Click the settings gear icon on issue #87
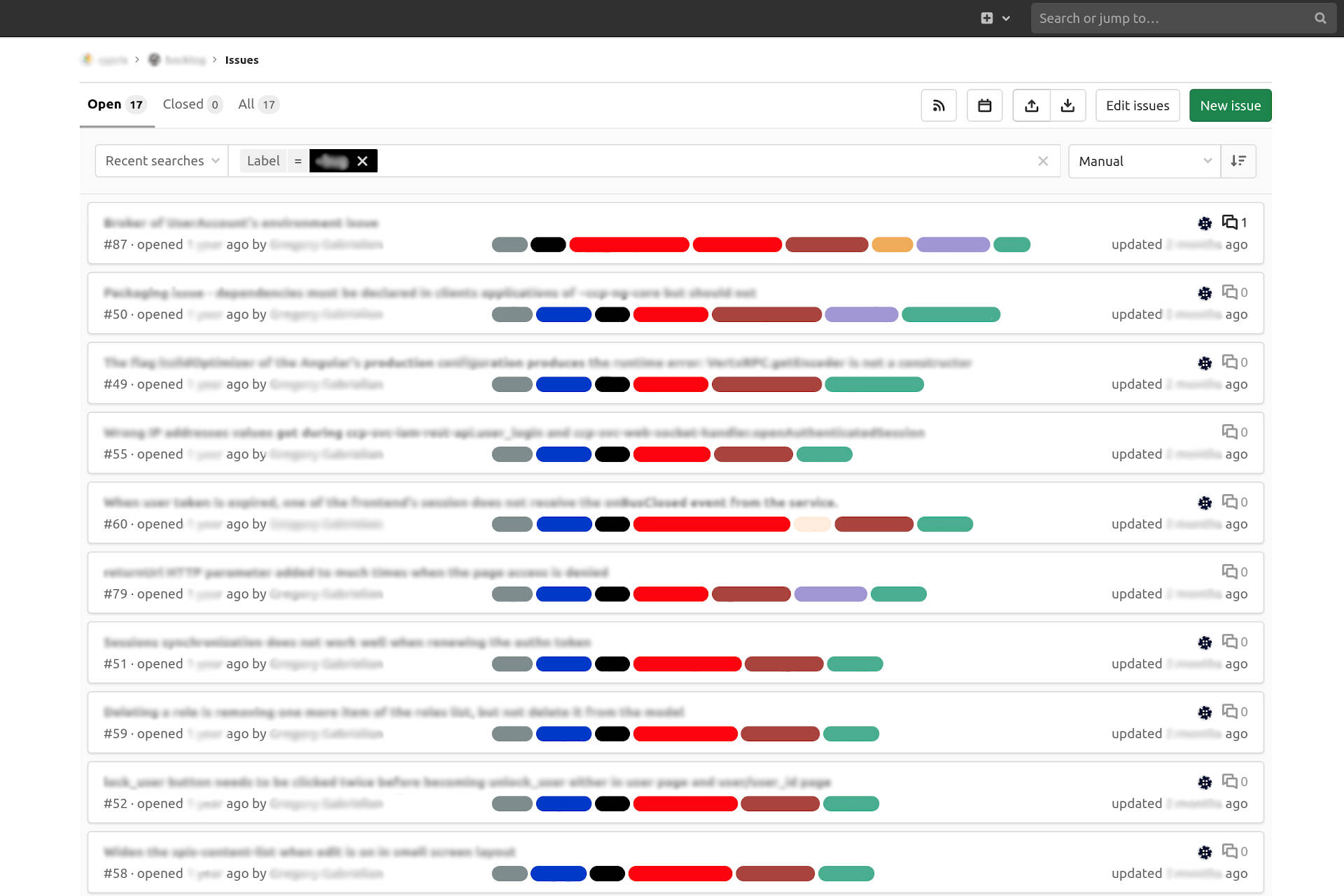1344x896 pixels. (x=1204, y=223)
